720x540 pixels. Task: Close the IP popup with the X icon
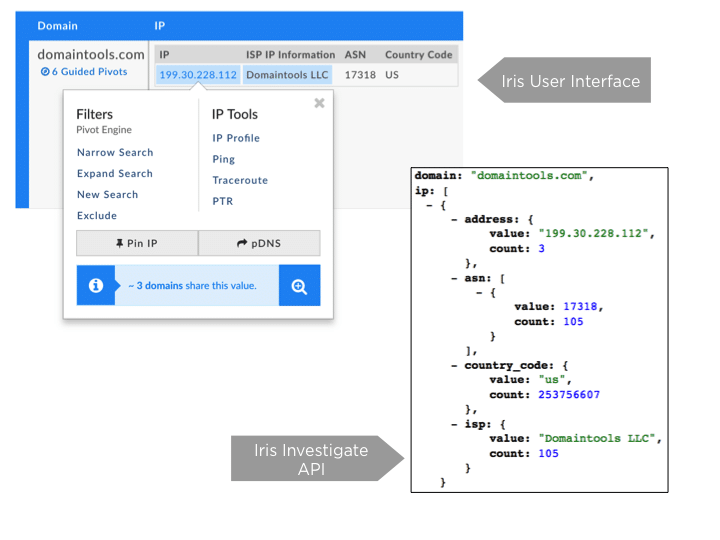[x=319, y=103]
